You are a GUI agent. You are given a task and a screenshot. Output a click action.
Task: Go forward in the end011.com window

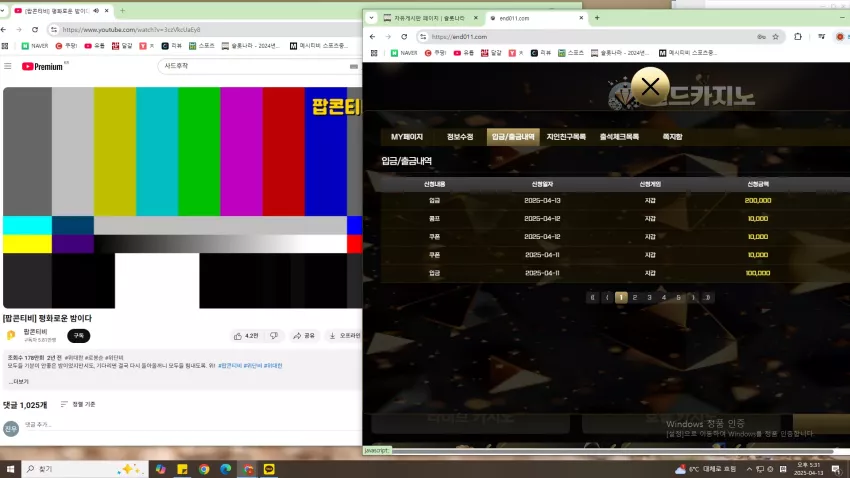coord(388,37)
